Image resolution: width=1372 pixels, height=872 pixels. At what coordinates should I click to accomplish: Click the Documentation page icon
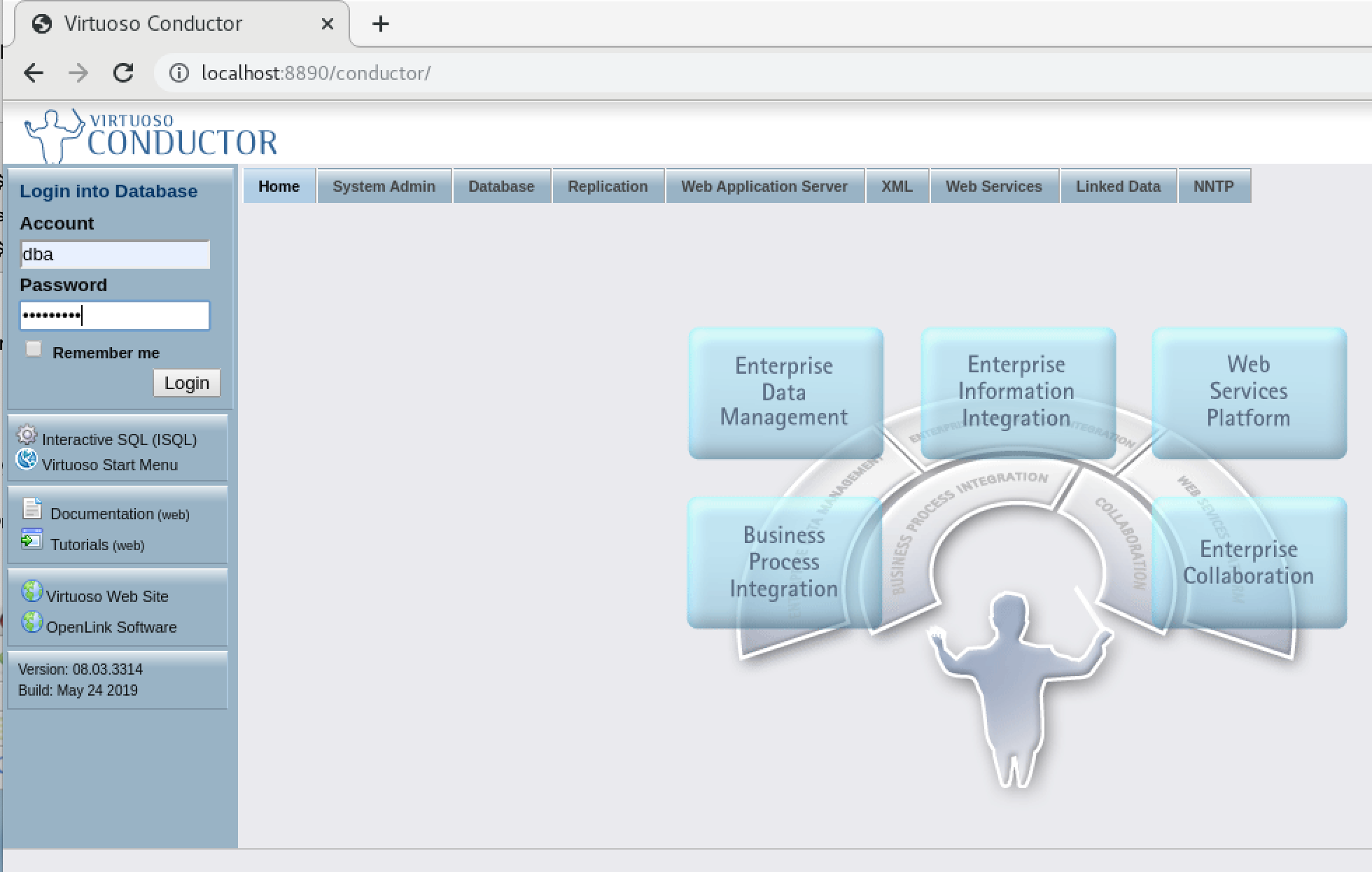pyautogui.click(x=32, y=509)
